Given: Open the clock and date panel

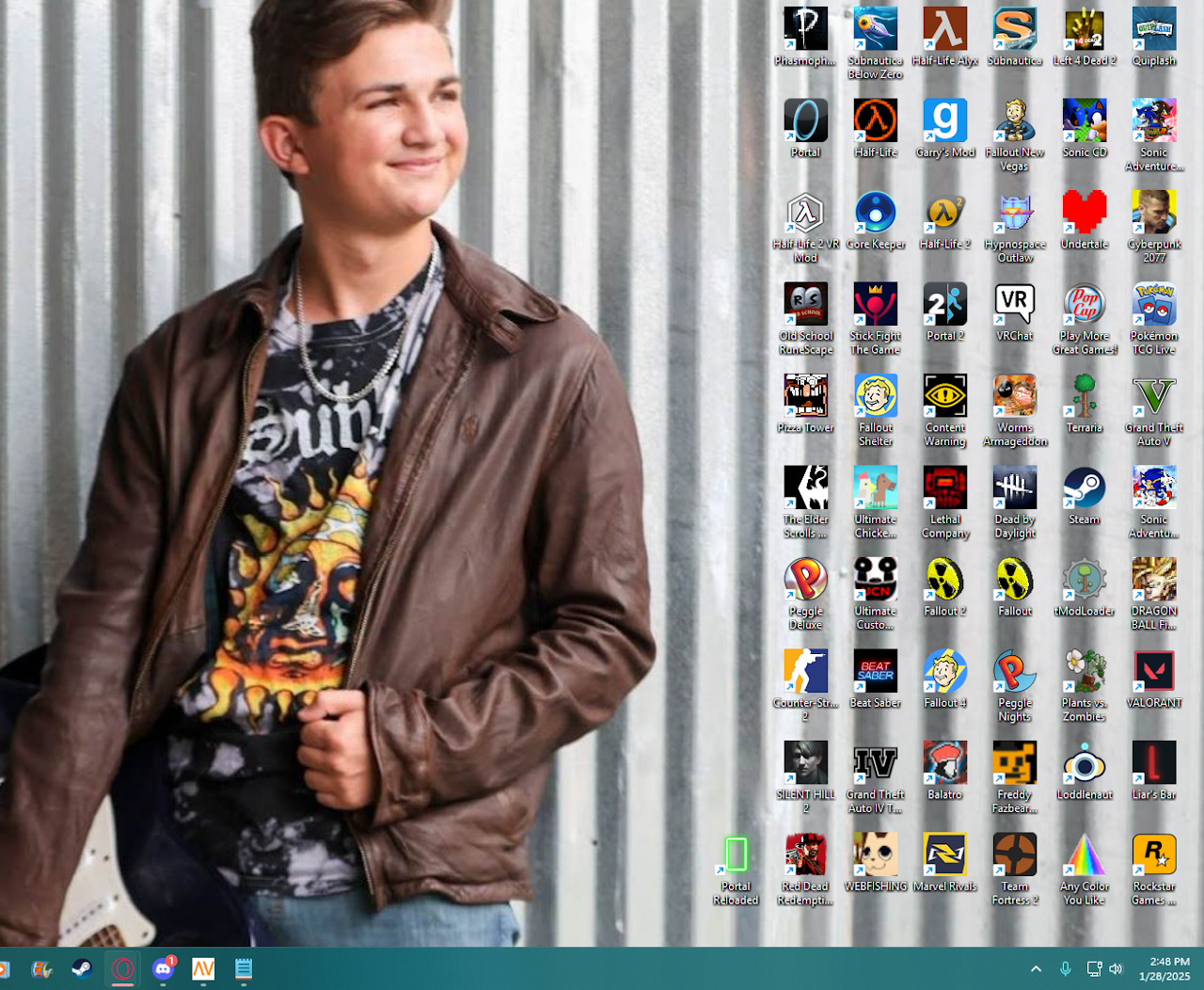Looking at the screenshot, I should point(1164,969).
